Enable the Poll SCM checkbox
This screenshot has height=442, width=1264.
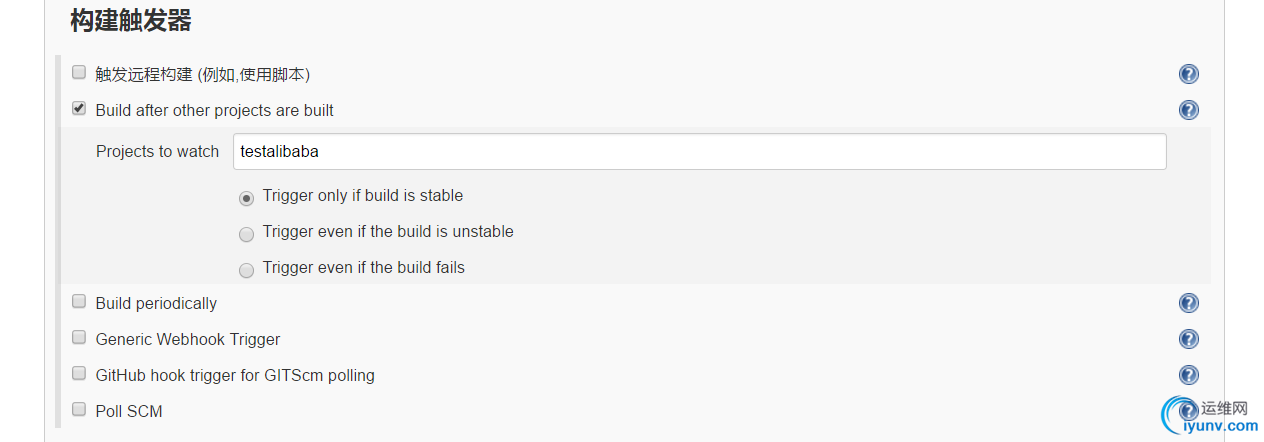click(79, 409)
